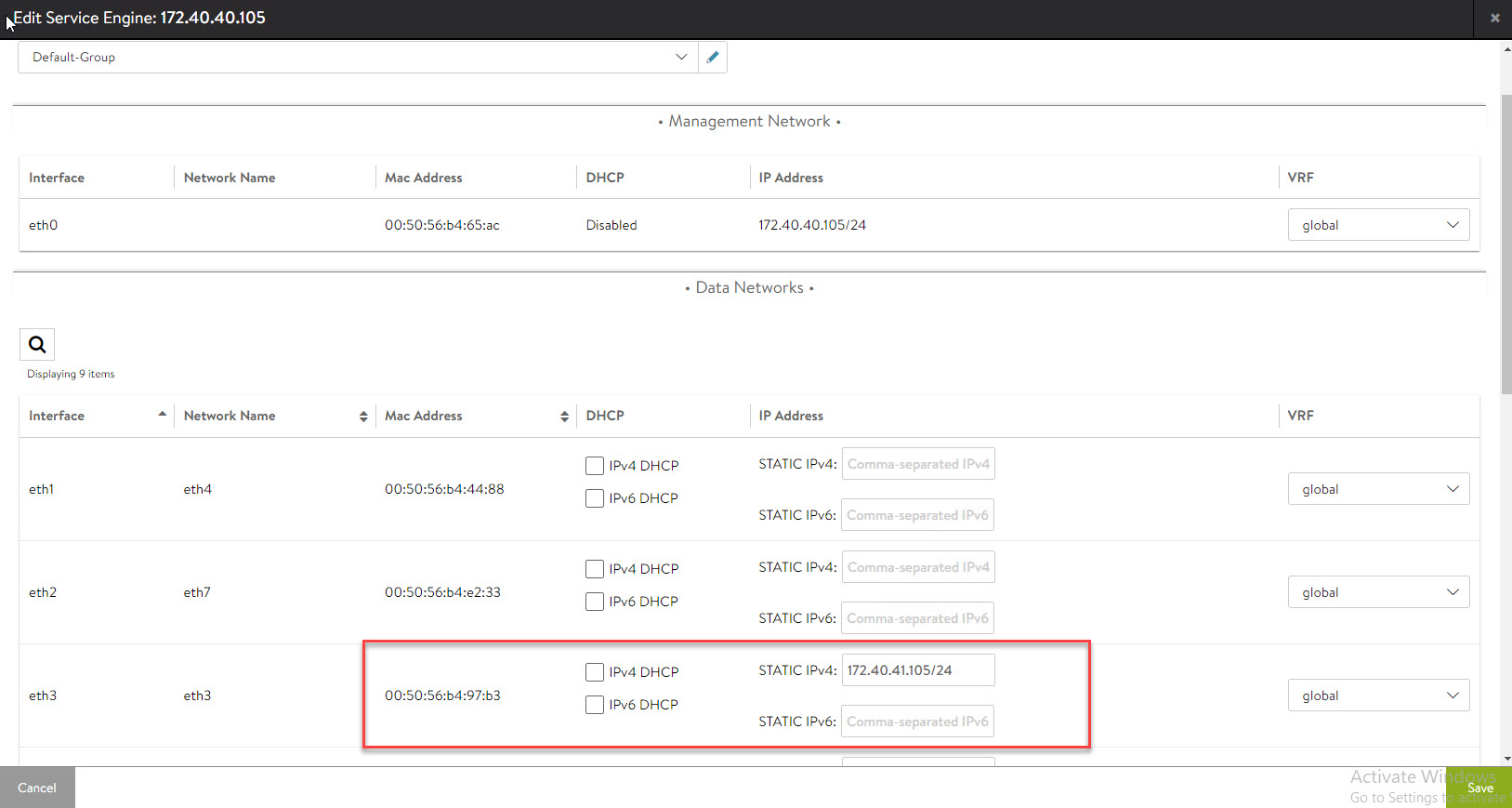This screenshot has width=1512, height=808.
Task: Close the Edit Service Engine dialog
Action: [x=1494, y=18]
